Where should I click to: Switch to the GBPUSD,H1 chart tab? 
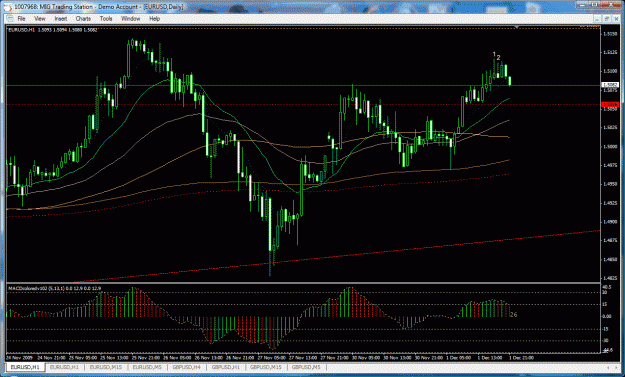pyautogui.click(x=226, y=367)
